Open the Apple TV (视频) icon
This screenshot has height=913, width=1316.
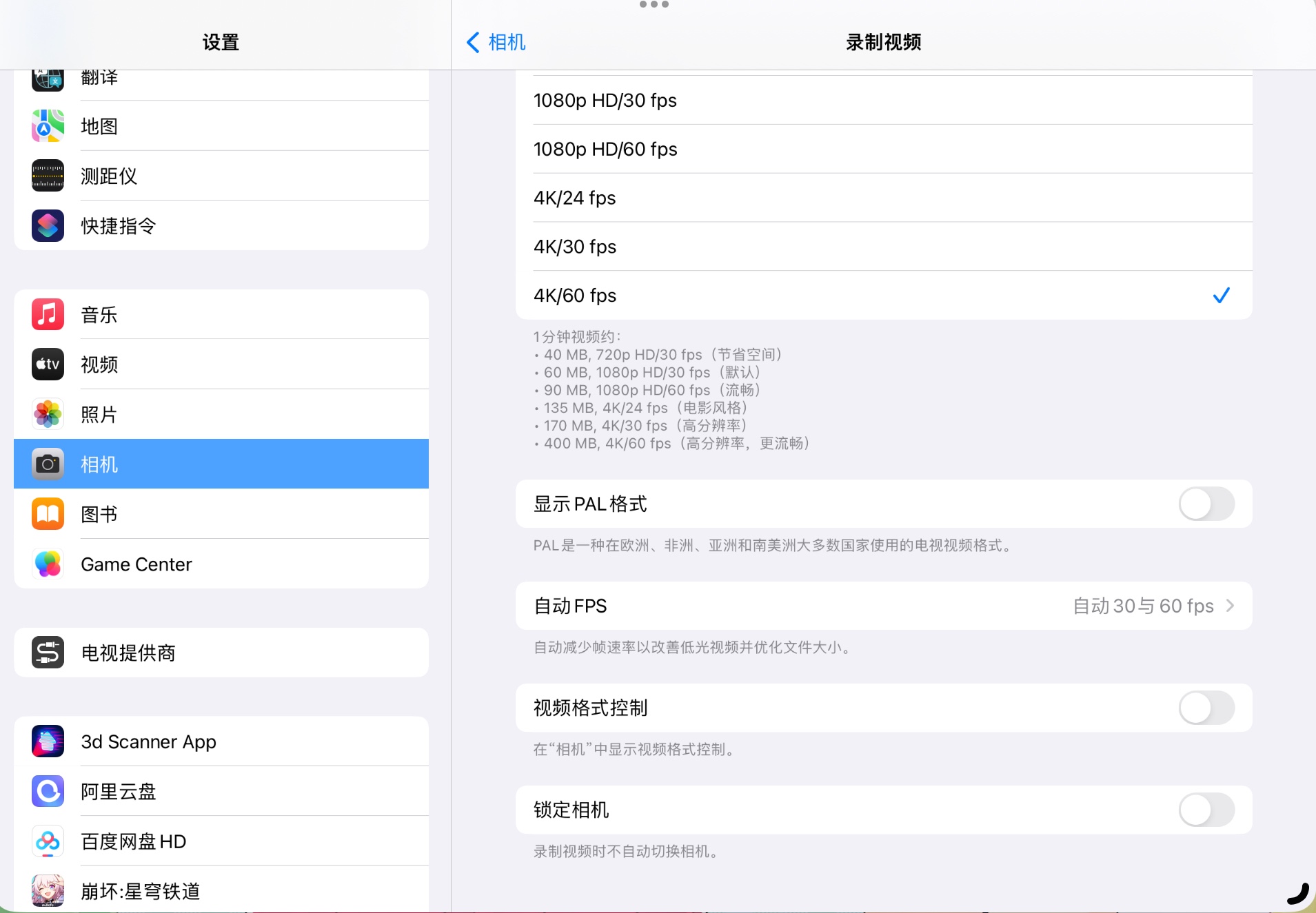[x=48, y=365]
